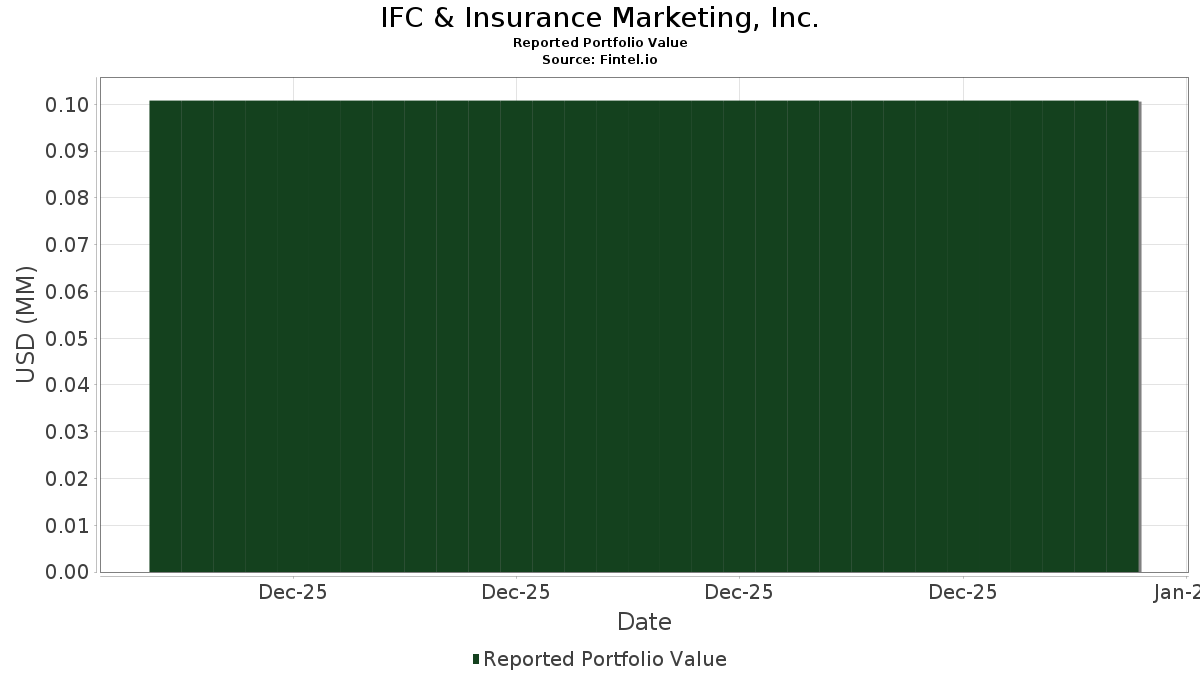
Task: Click the 0.00 y-axis baseline label
Action: (x=67, y=572)
